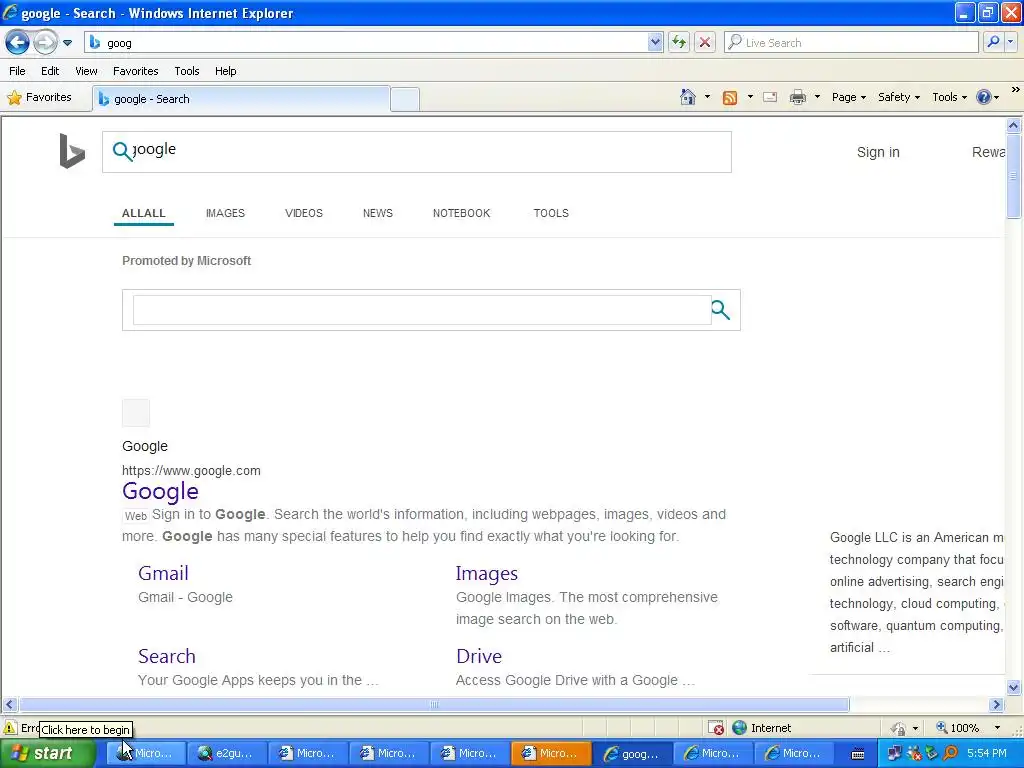This screenshot has height=768, width=1024.
Task: Click the promoted box search magnifier icon
Action: click(720, 310)
